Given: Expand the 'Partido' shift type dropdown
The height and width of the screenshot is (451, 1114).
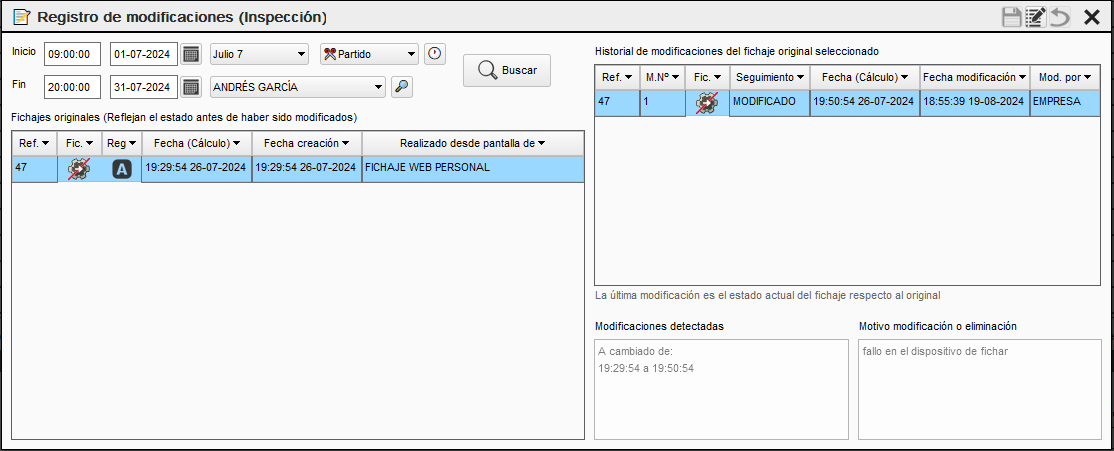Looking at the screenshot, I should [369, 54].
